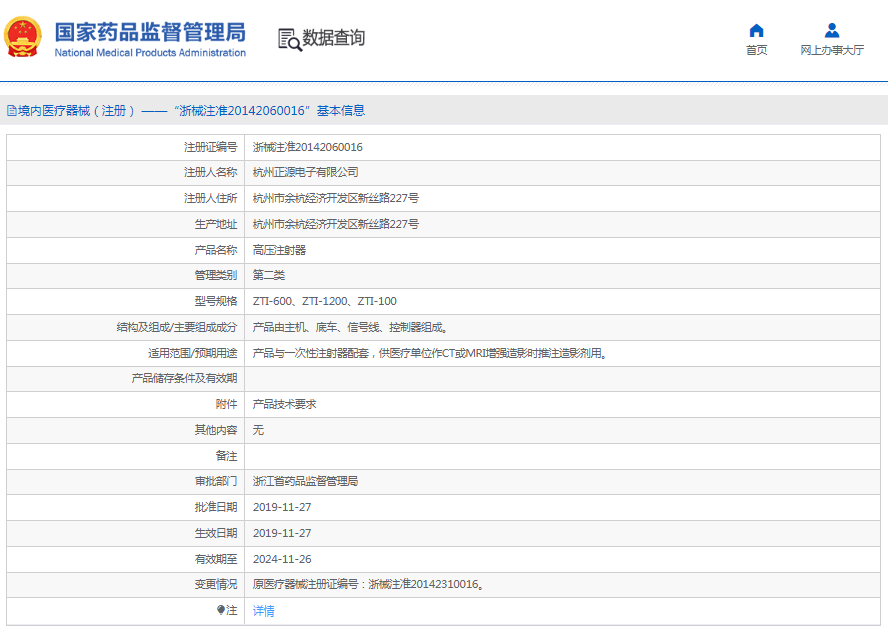
Task: Click the person icon above 网上办事大厅
Action: coord(831,30)
